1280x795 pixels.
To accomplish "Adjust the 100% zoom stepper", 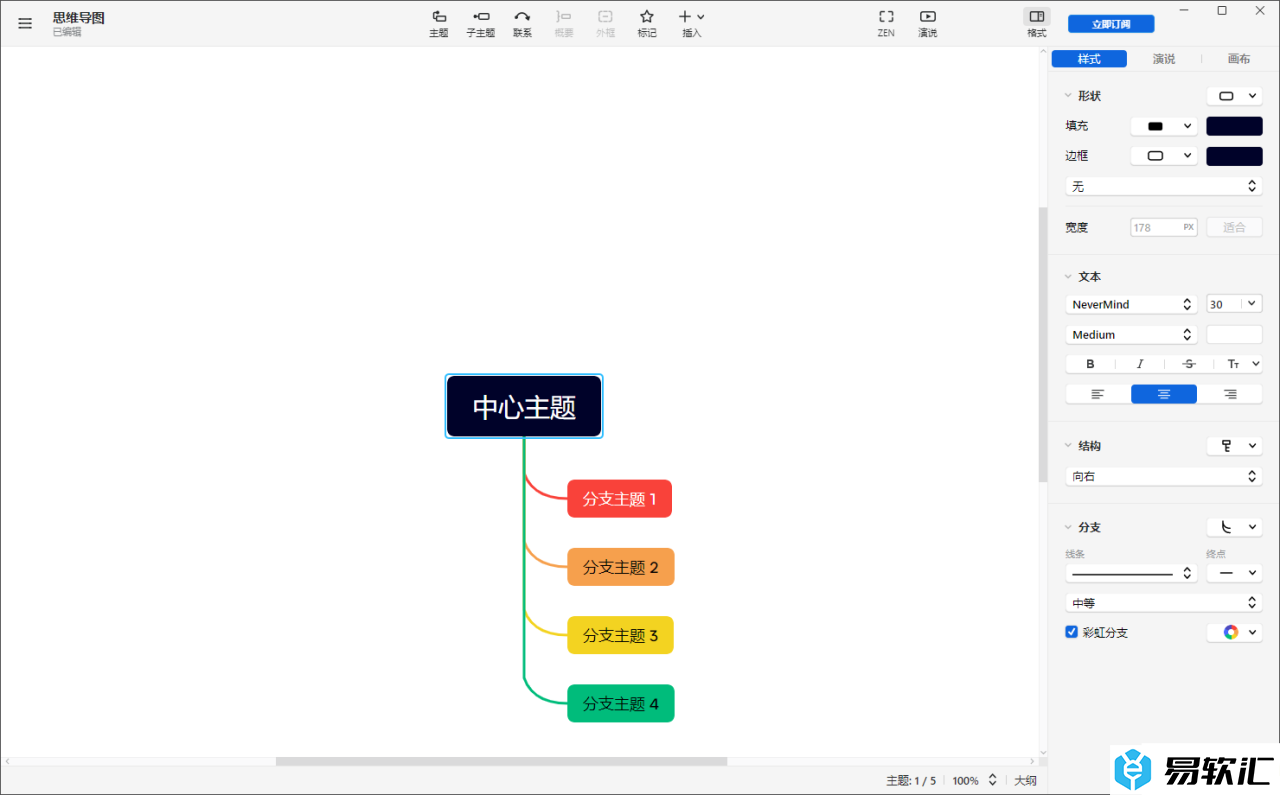I will [992, 780].
